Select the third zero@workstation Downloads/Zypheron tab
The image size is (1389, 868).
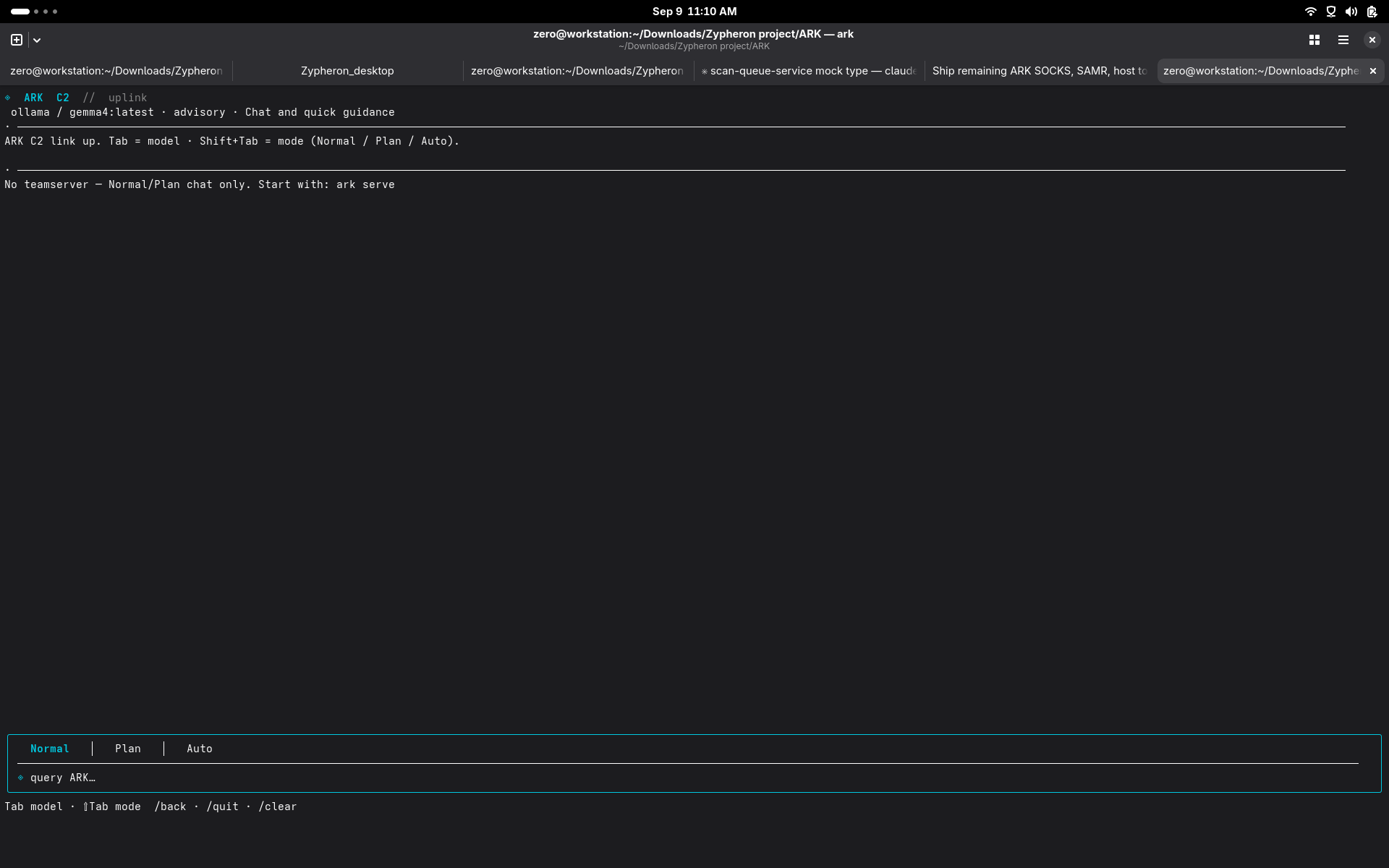click(577, 71)
